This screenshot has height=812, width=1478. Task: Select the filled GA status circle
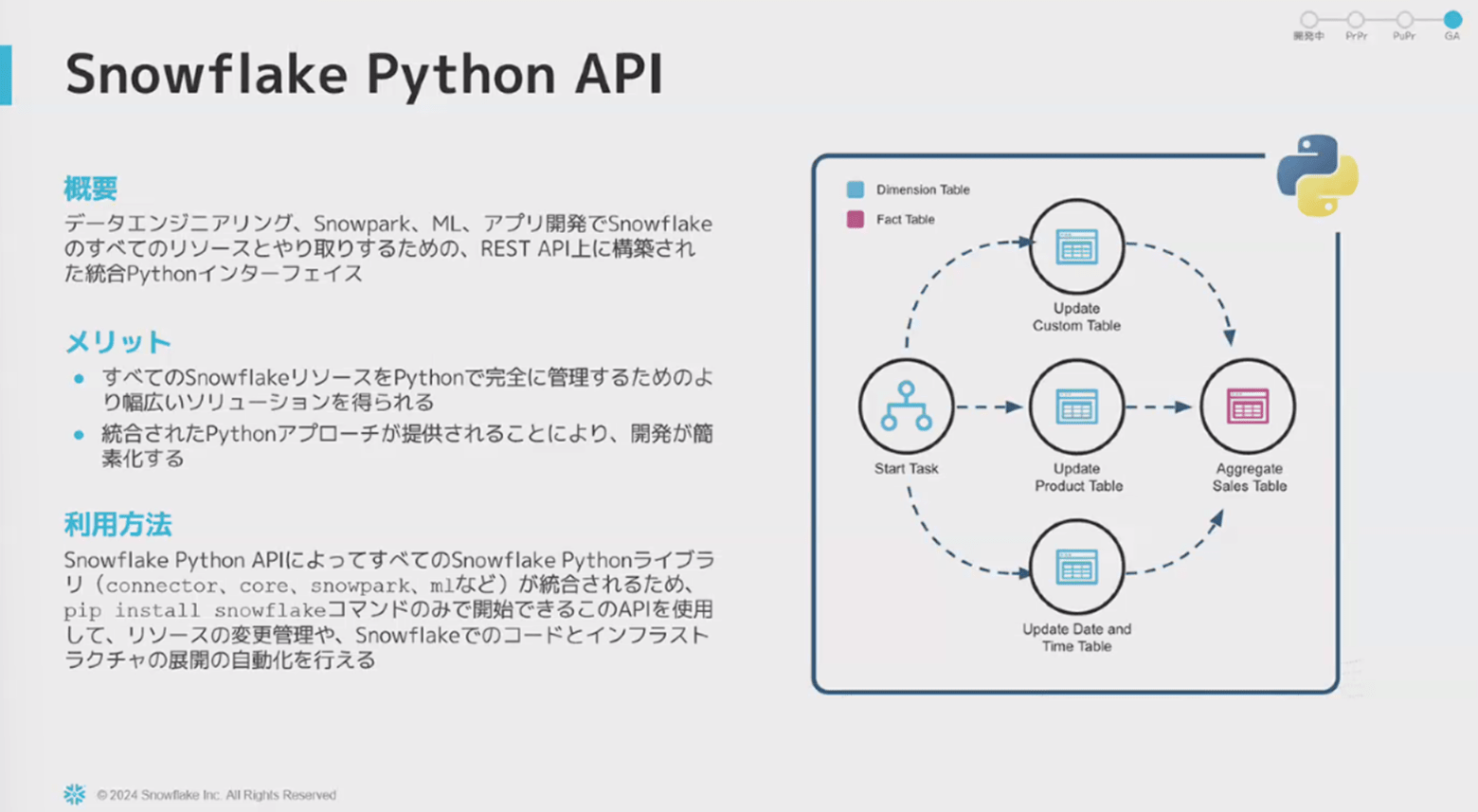click(1452, 19)
